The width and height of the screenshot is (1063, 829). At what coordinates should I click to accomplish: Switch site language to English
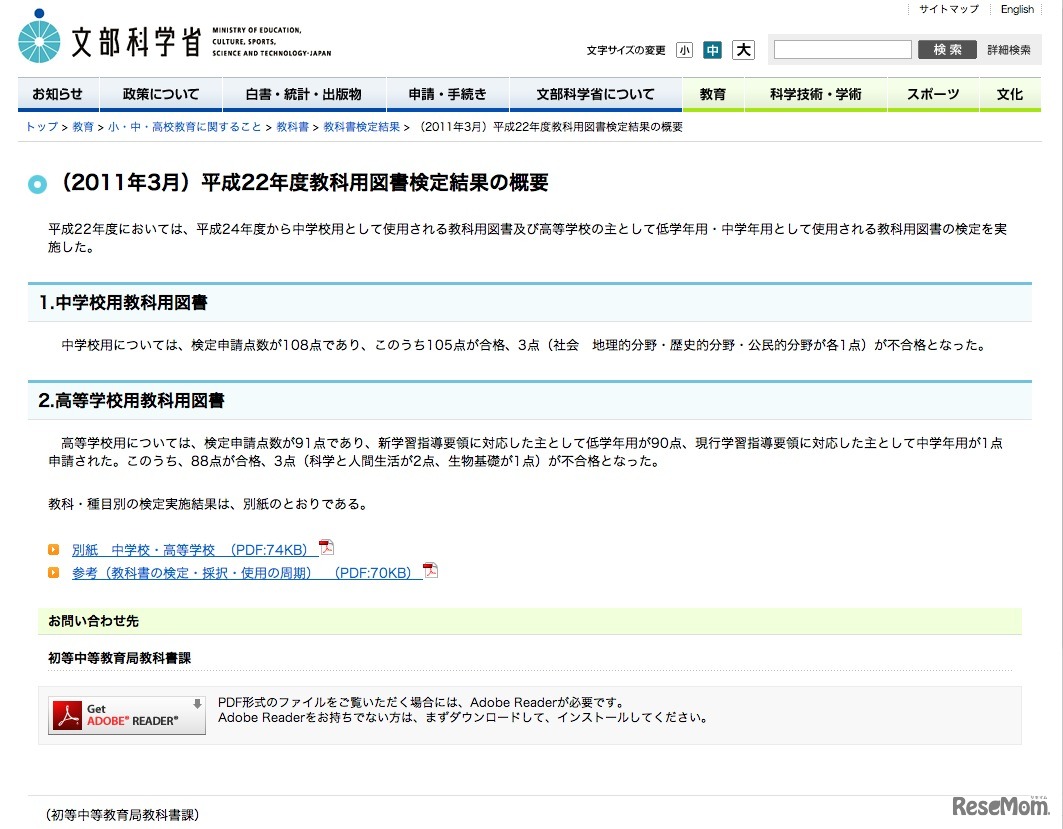(1017, 9)
